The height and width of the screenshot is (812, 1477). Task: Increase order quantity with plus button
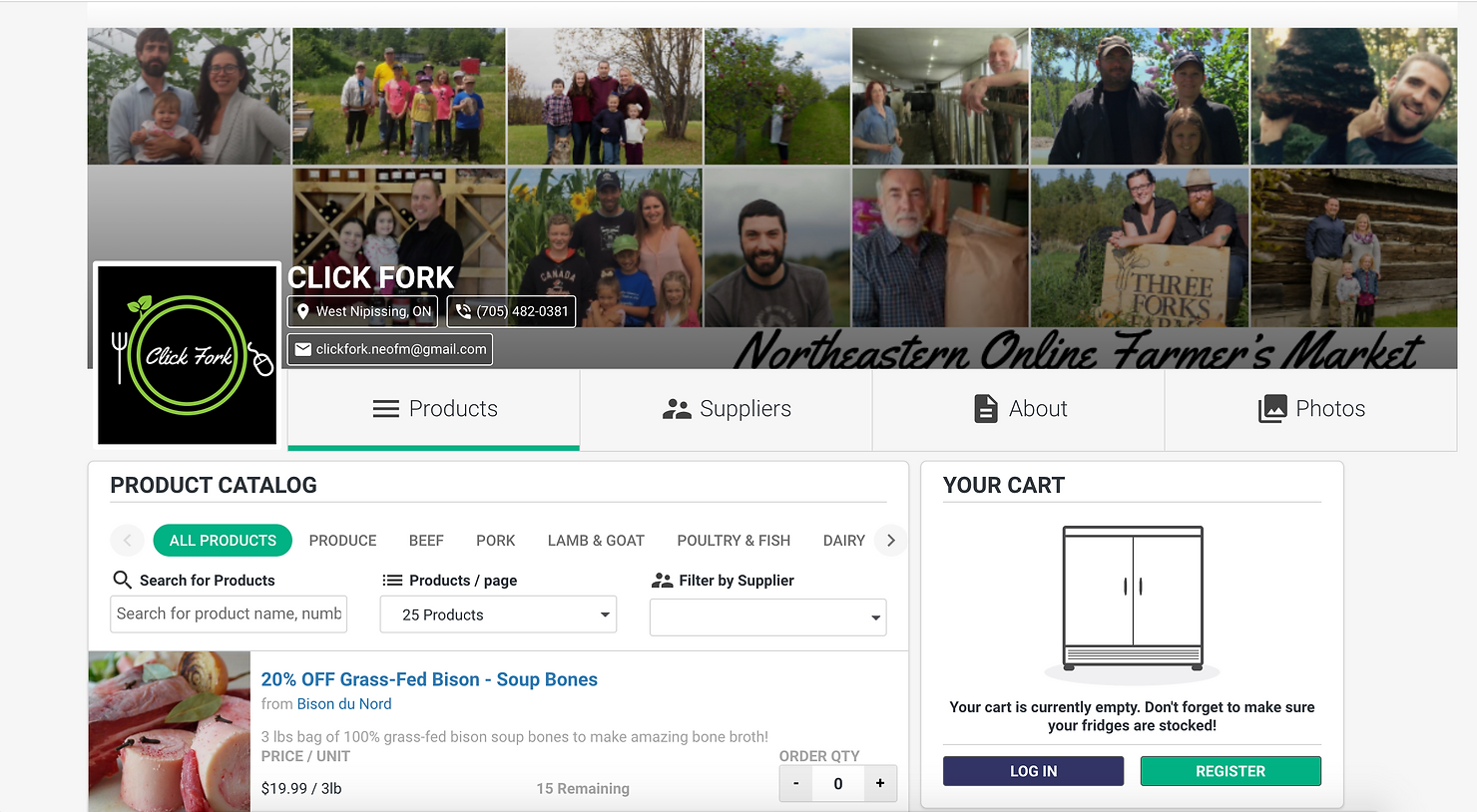pyautogui.click(x=880, y=783)
